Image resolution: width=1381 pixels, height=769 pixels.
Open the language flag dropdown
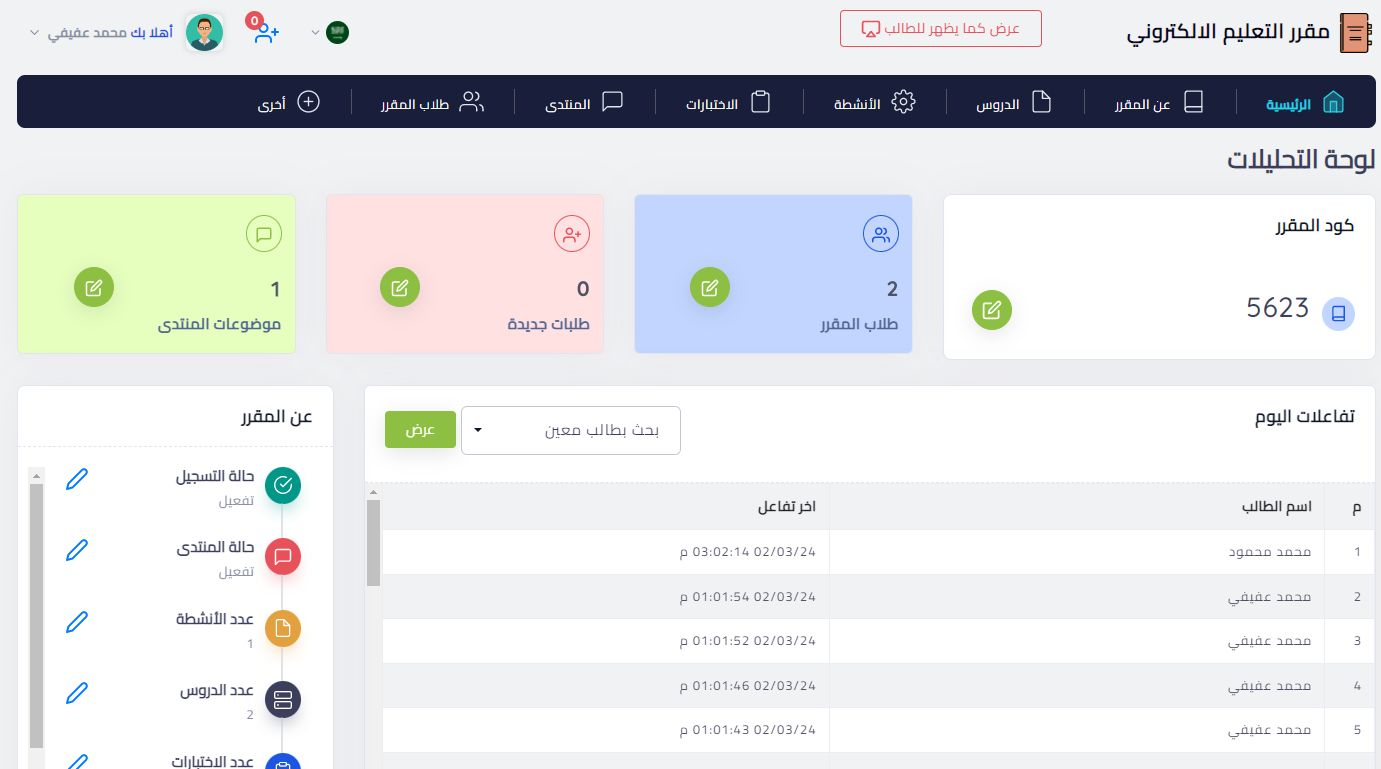point(329,32)
